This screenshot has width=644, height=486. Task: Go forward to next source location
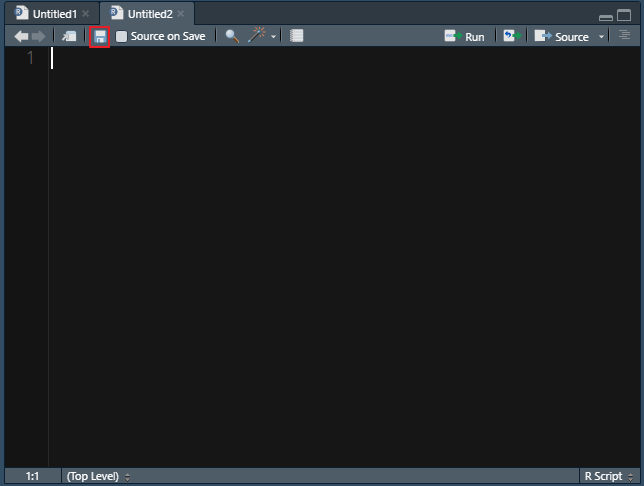click(x=38, y=37)
